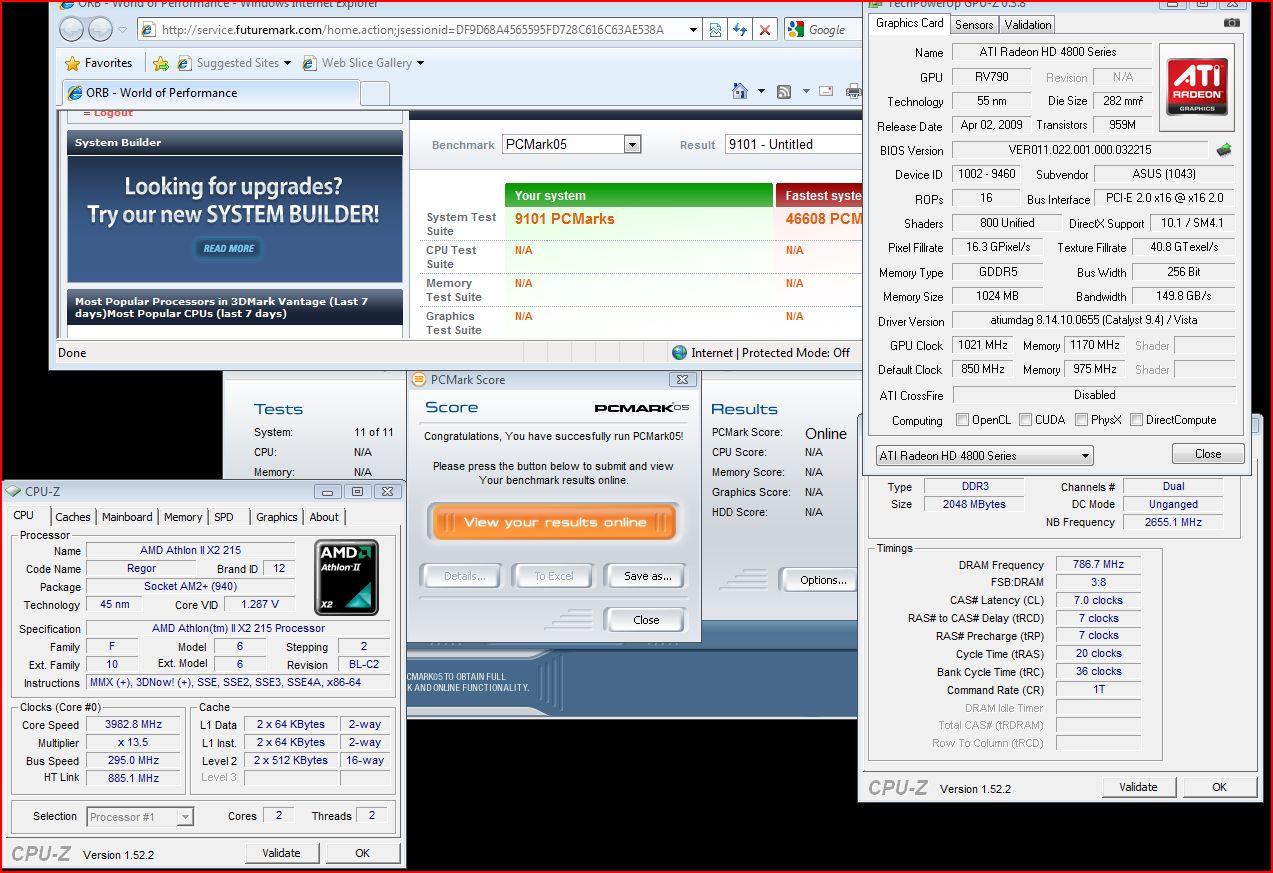Screen dimensions: 1273x873
Task: Open the About tab in CPU-Z
Action: tap(324, 517)
